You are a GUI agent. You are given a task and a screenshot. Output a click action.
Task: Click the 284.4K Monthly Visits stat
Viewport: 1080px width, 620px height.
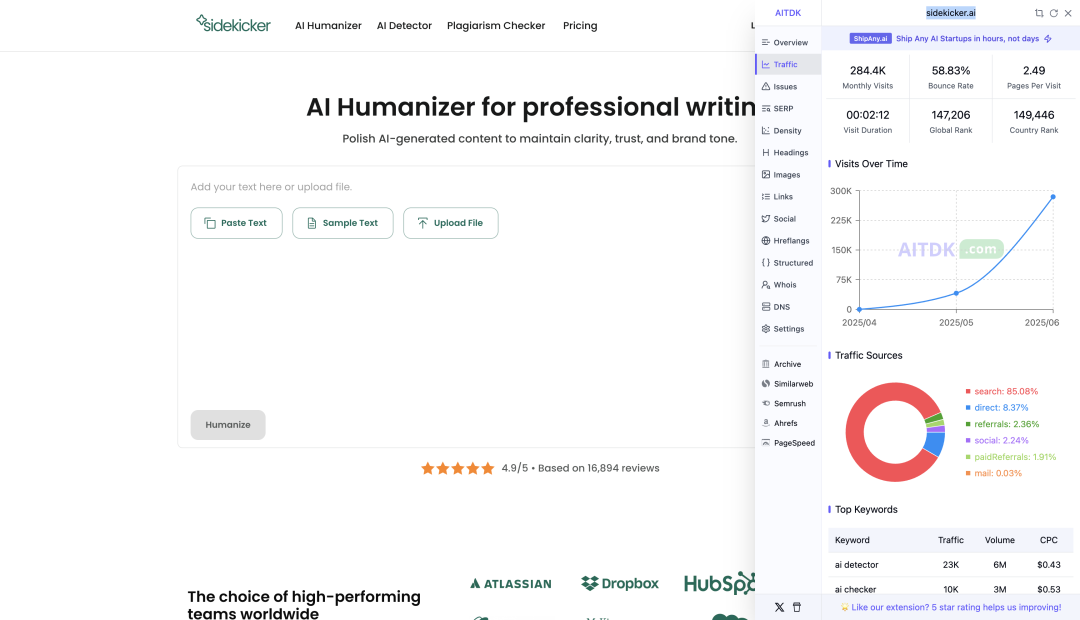point(868,76)
